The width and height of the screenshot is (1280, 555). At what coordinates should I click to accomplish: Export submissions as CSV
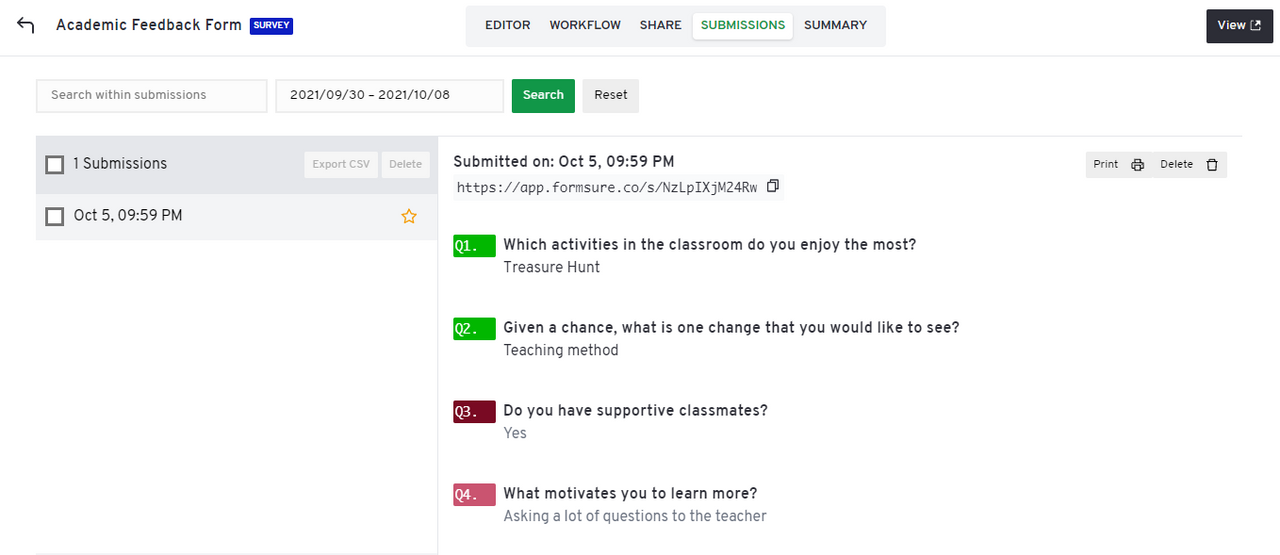click(341, 165)
